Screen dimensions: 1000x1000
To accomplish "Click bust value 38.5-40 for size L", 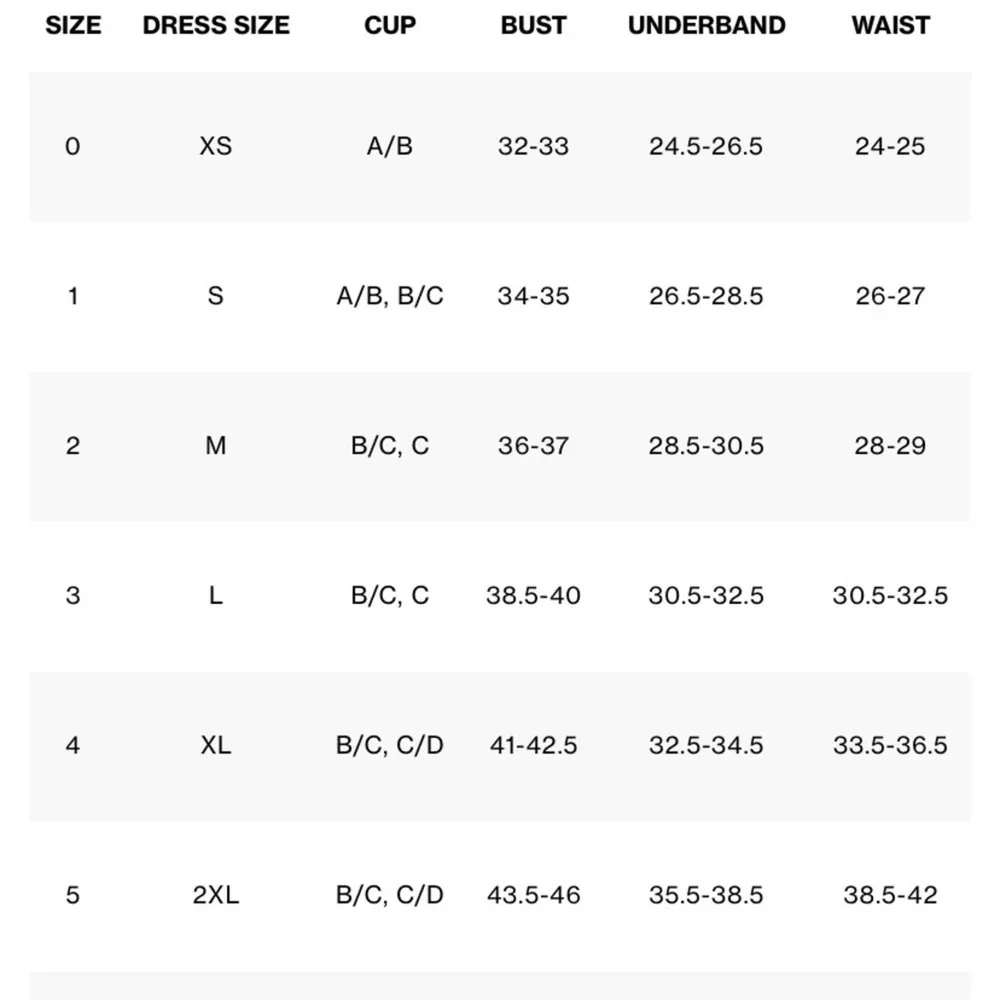I will pyautogui.click(x=533, y=595).
